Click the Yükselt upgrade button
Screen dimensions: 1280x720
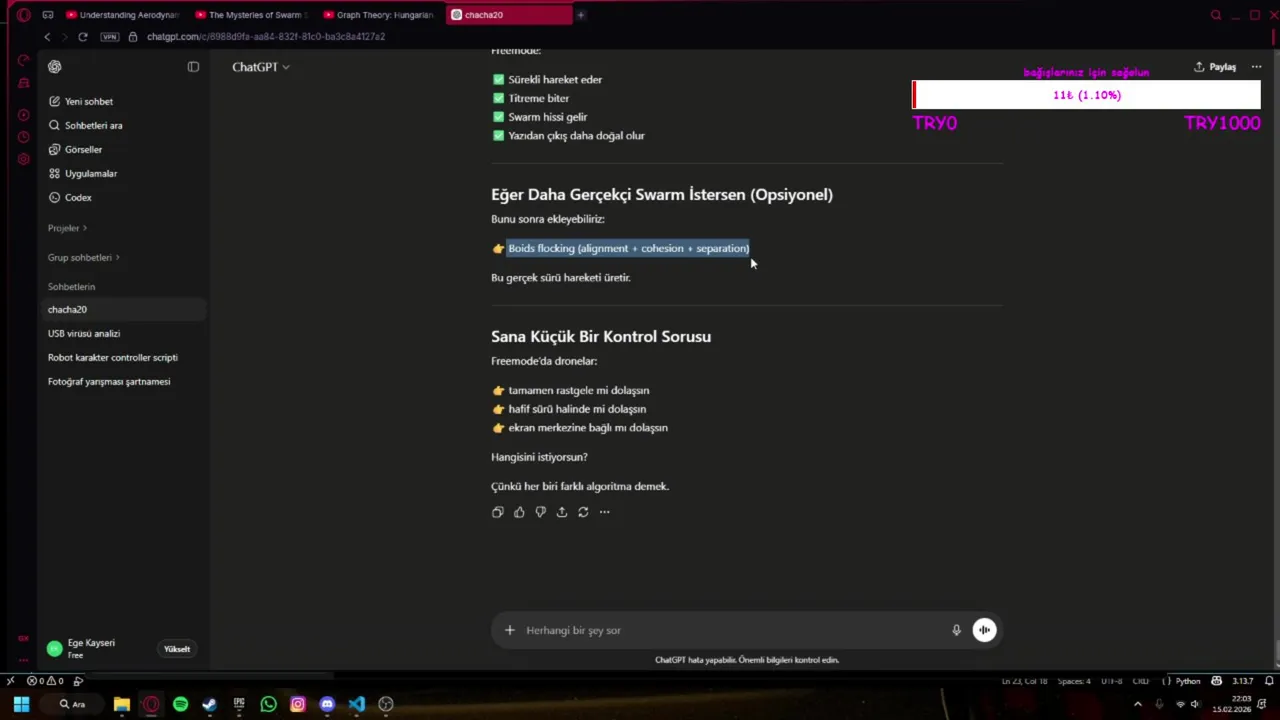(177, 649)
